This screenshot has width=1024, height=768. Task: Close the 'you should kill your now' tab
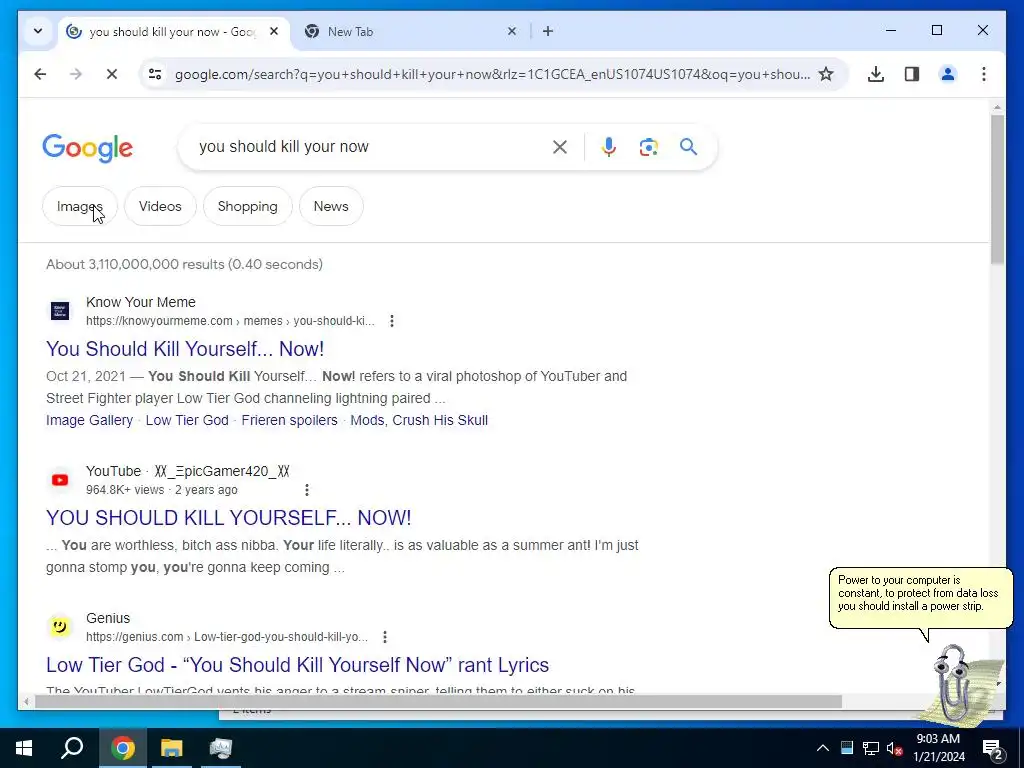[274, 31]
